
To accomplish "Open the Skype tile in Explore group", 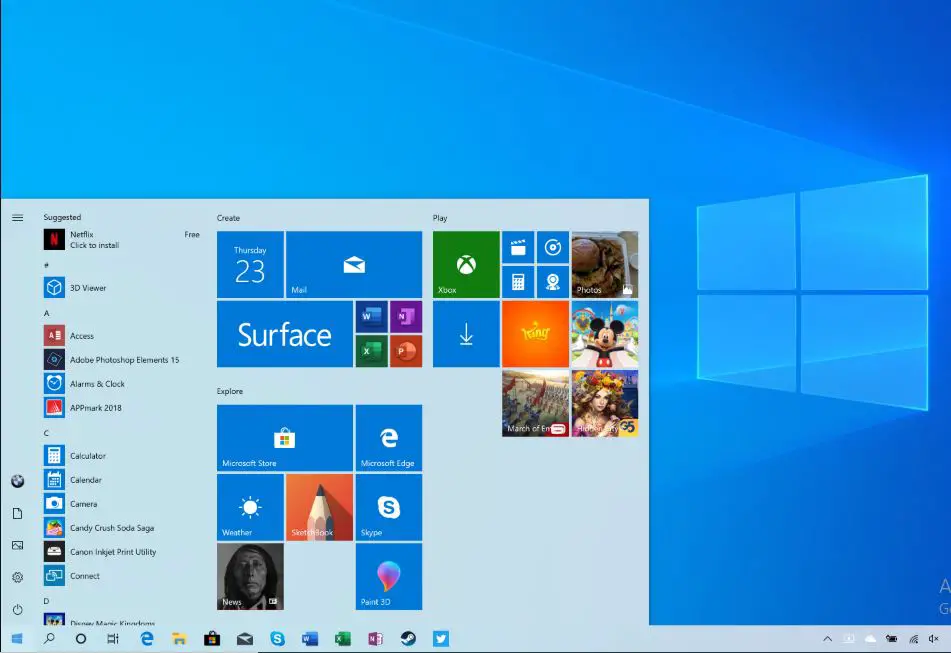I will tap(389, 507).
